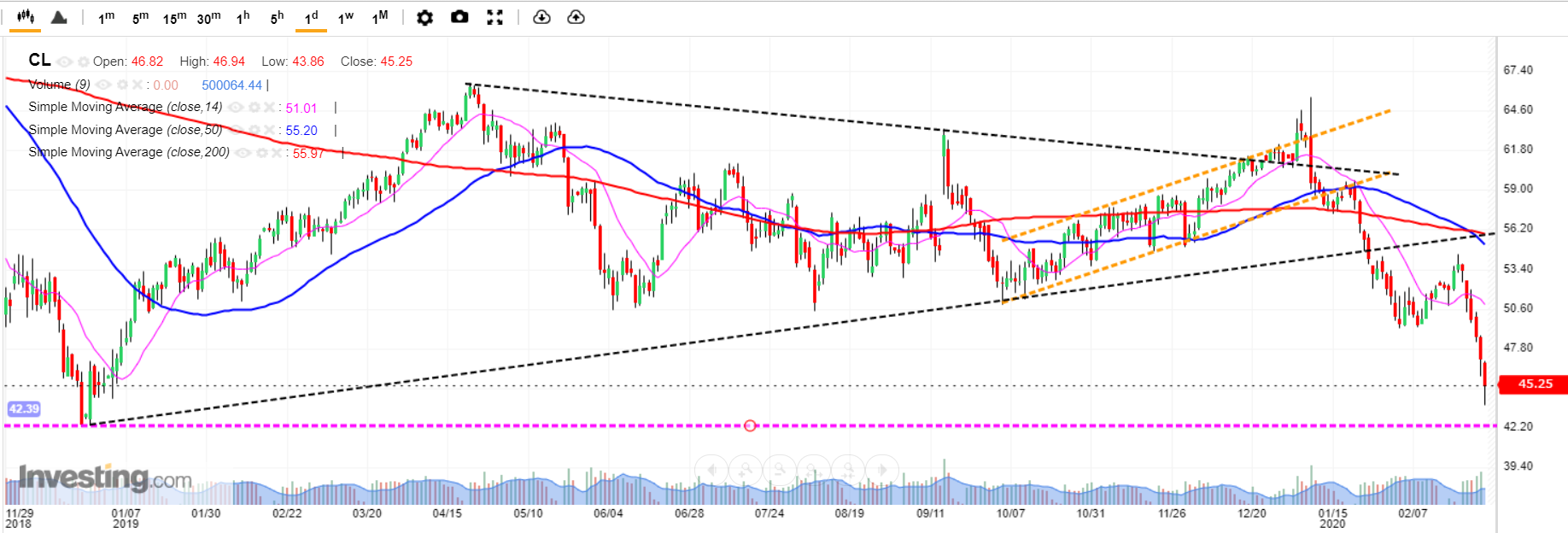Viewport: 1568px width, 533px height.
Task: Click the SMA 14 value 51.01
Action: tap(301, 108)
